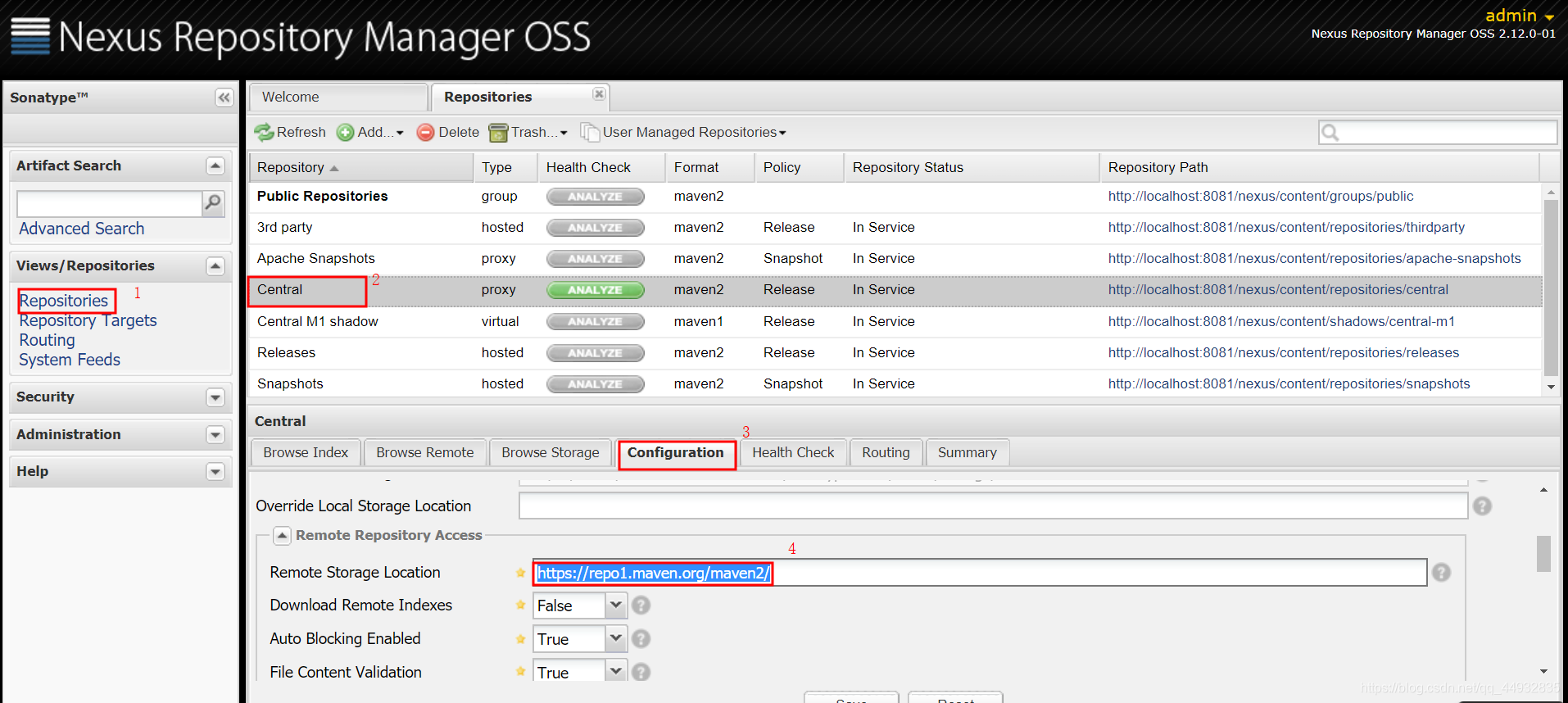Click Analyze for Snapshots repository
Screen dimensions: 1568x703
point(595,384)
